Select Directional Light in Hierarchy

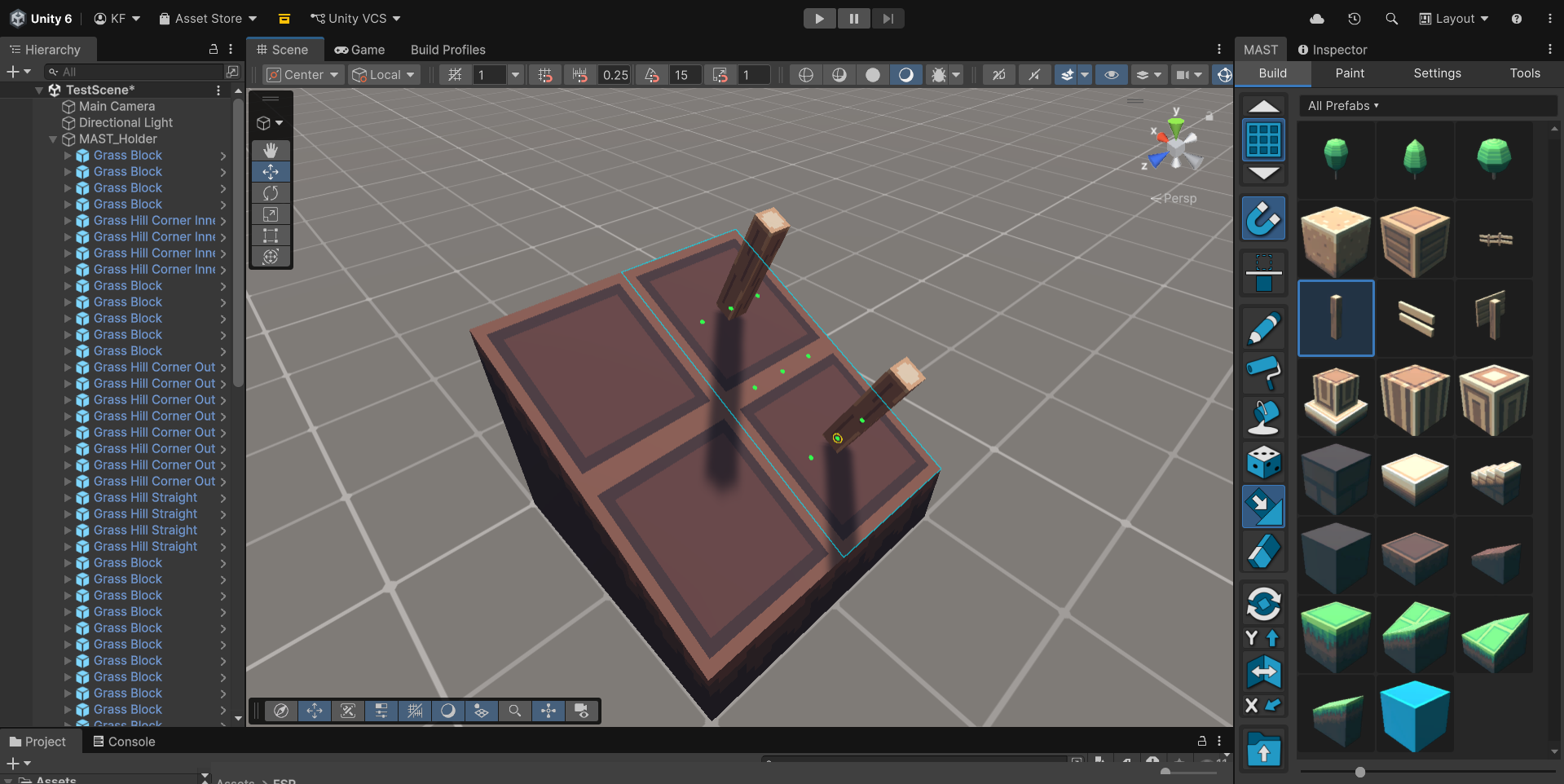coord(126,123)
